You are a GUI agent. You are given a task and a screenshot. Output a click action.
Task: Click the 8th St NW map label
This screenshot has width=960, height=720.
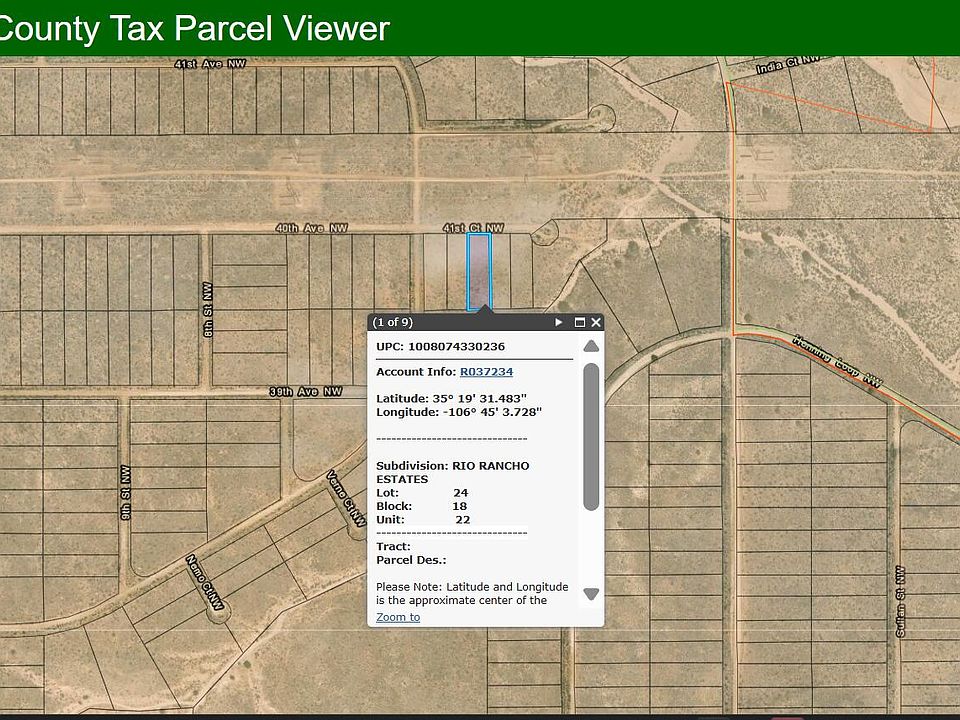[x=208, y=309]
